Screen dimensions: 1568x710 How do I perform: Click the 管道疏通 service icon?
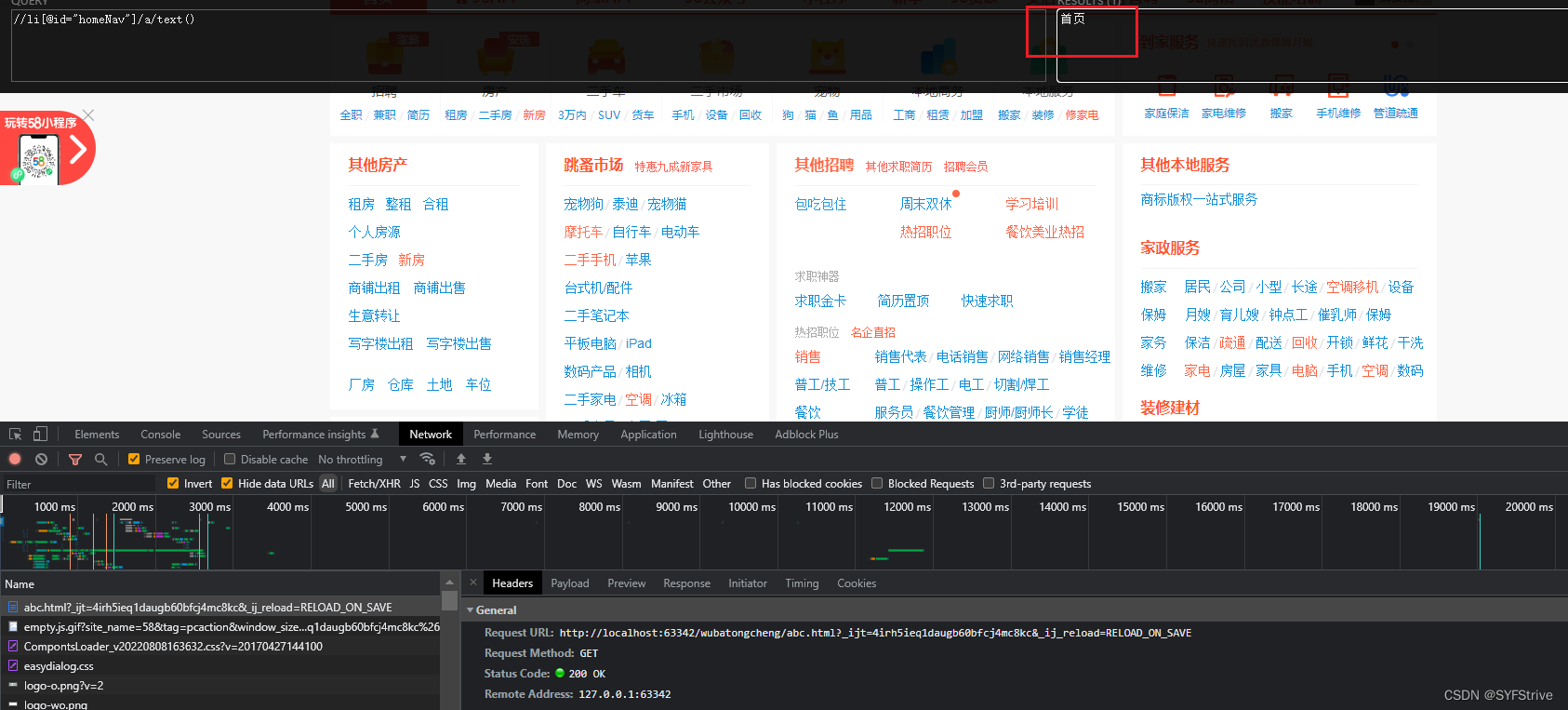point(1396,88)
